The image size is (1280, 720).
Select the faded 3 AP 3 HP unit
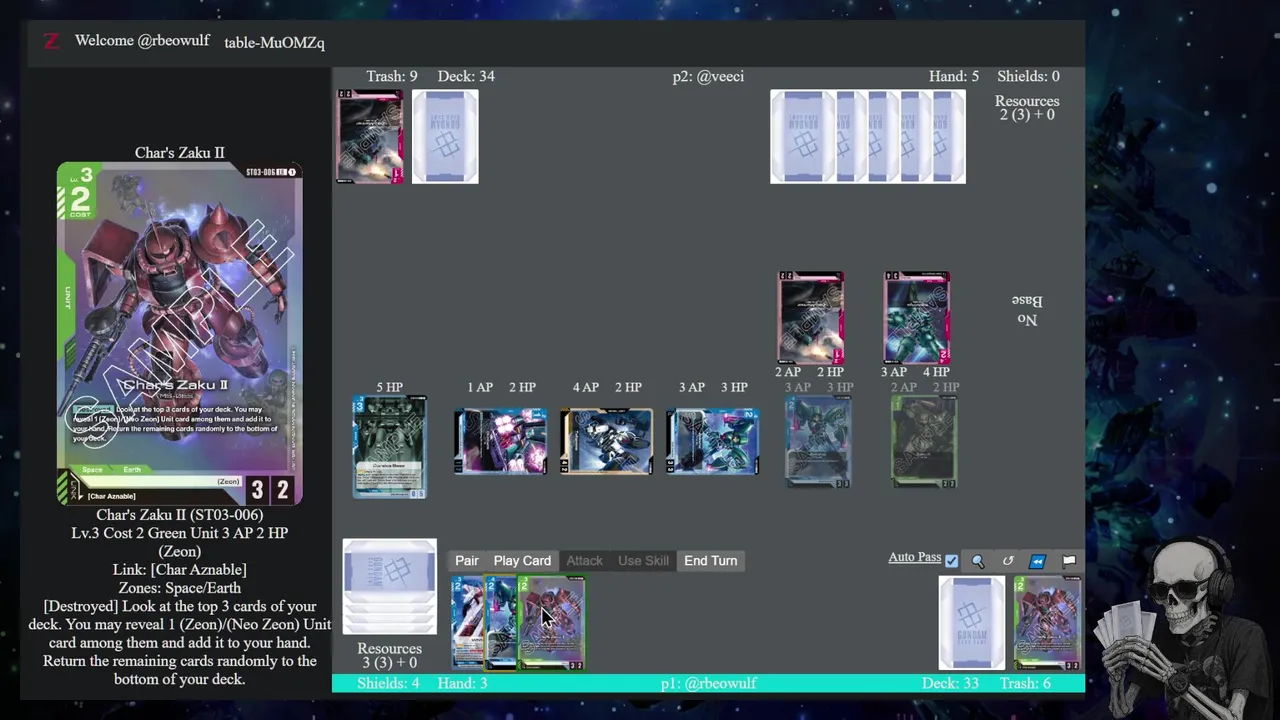tap(818, 442)
